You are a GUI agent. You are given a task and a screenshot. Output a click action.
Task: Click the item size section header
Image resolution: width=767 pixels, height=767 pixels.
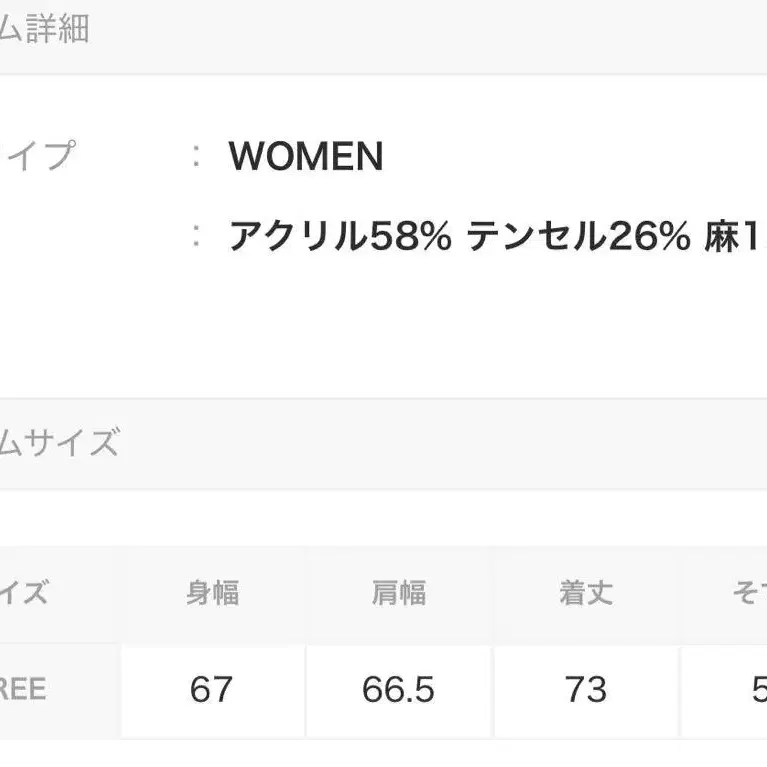click(x=58, y=442)
